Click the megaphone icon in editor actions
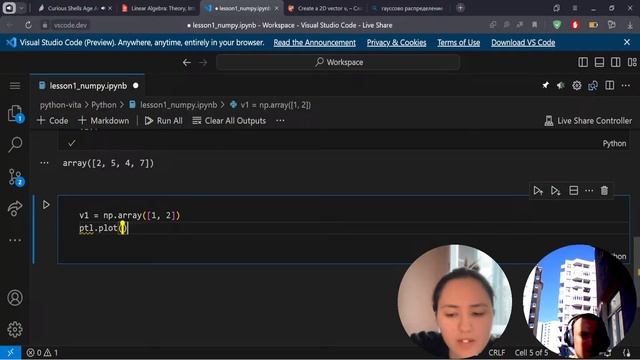The width and height of the screenshot is (640, 360). (561, 85)
